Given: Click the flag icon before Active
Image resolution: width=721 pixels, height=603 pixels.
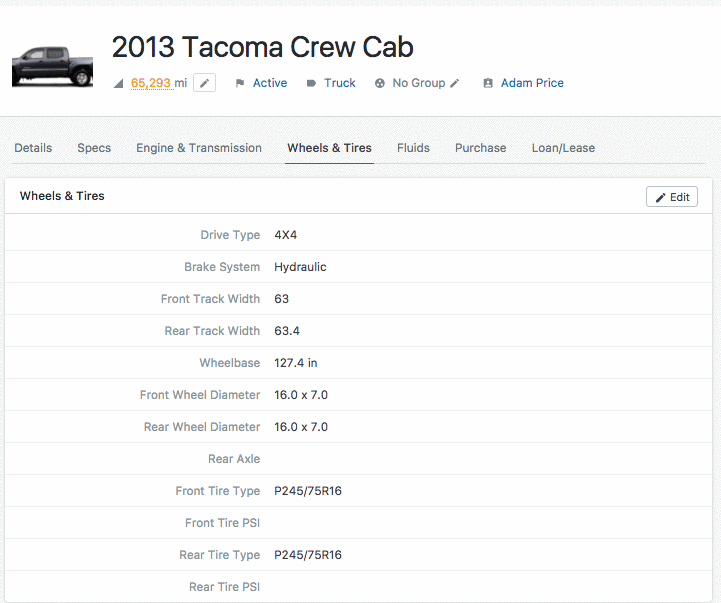Looking at the screenshot, I should pos(240,84).
